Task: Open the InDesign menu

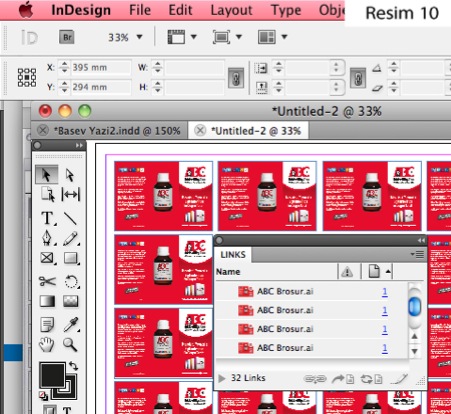Action: click(81, 10)
